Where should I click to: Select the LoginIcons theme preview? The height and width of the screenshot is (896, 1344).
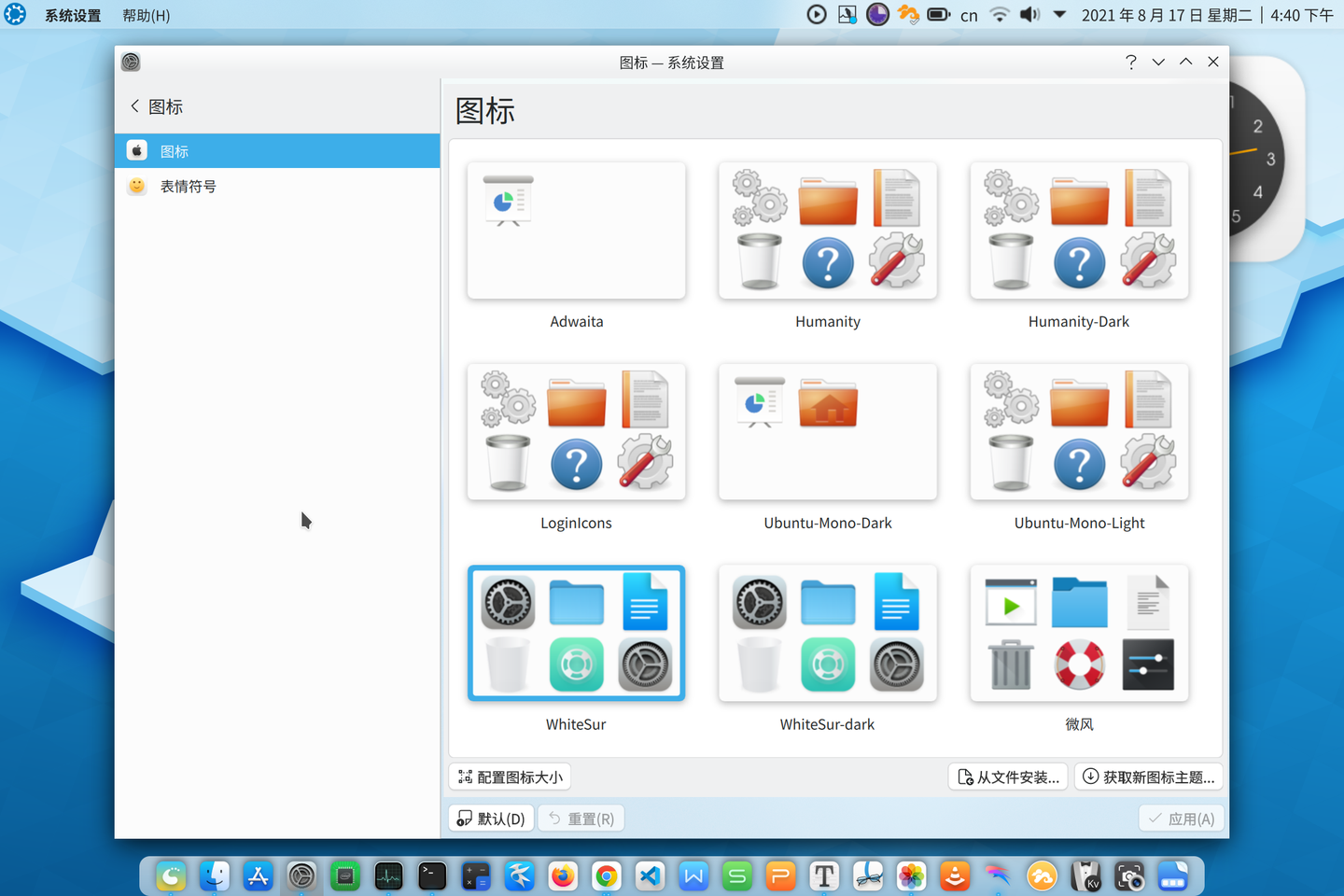[x=576, y=432]
